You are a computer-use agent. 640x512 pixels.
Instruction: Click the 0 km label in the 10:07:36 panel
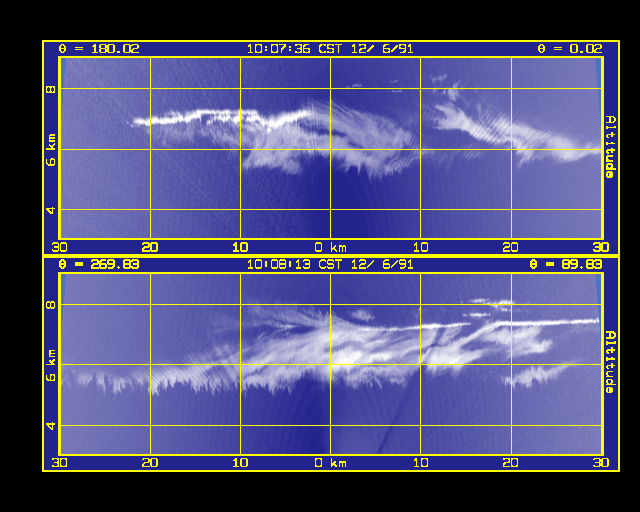[331, 247]
